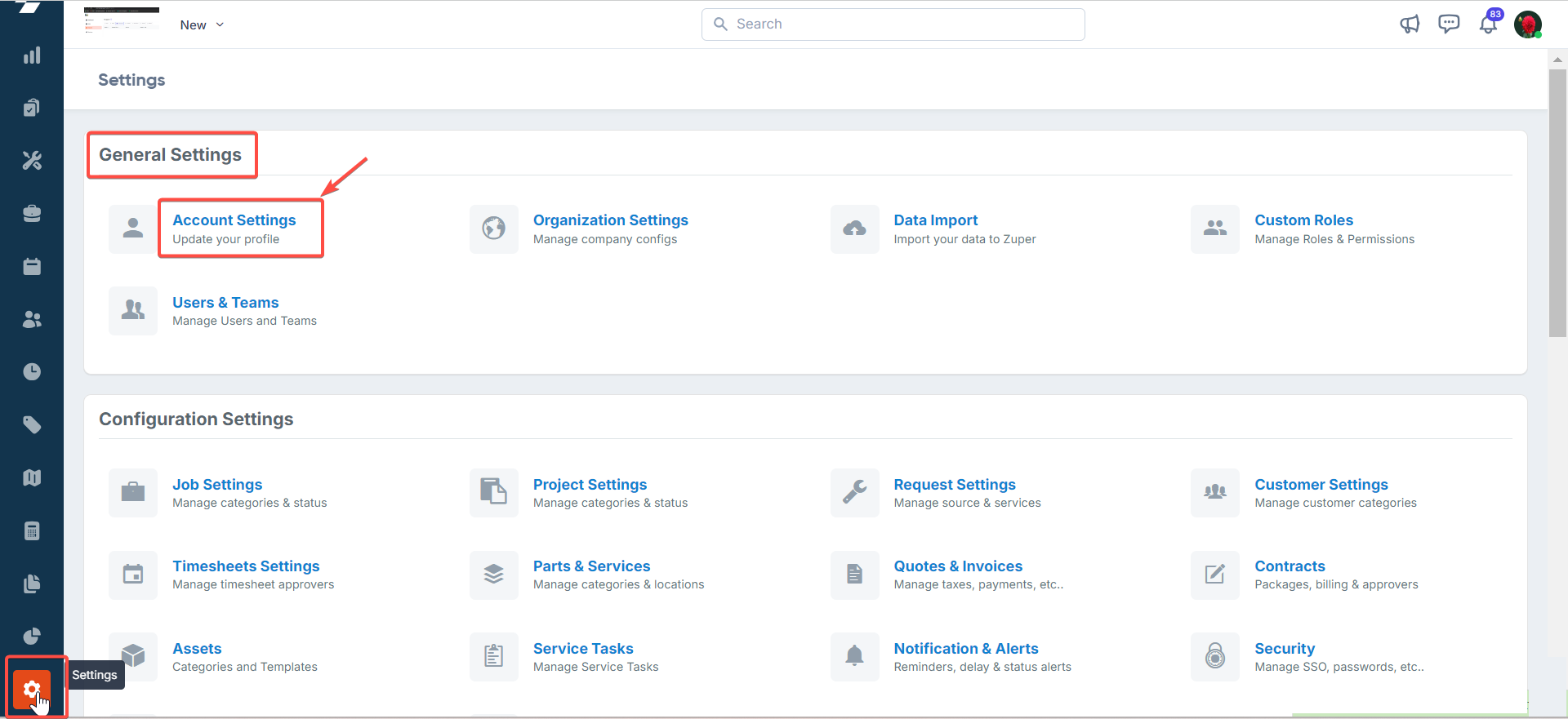The width and height of the screenshot is (1568, 719).
Task: Open Quotes & Invoices settings
Action: click(958, 566)
